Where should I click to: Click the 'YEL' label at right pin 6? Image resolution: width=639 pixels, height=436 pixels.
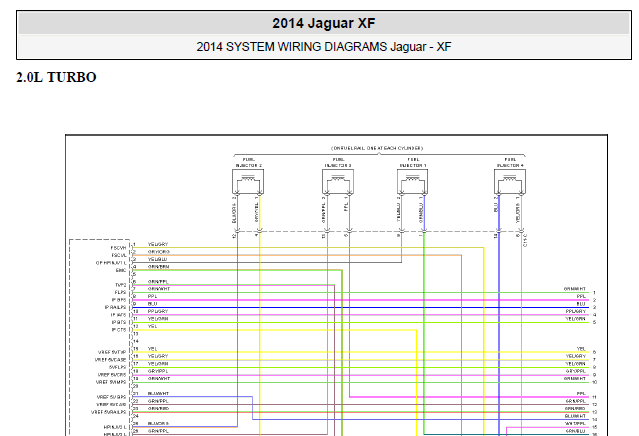[x=582, y=349]
